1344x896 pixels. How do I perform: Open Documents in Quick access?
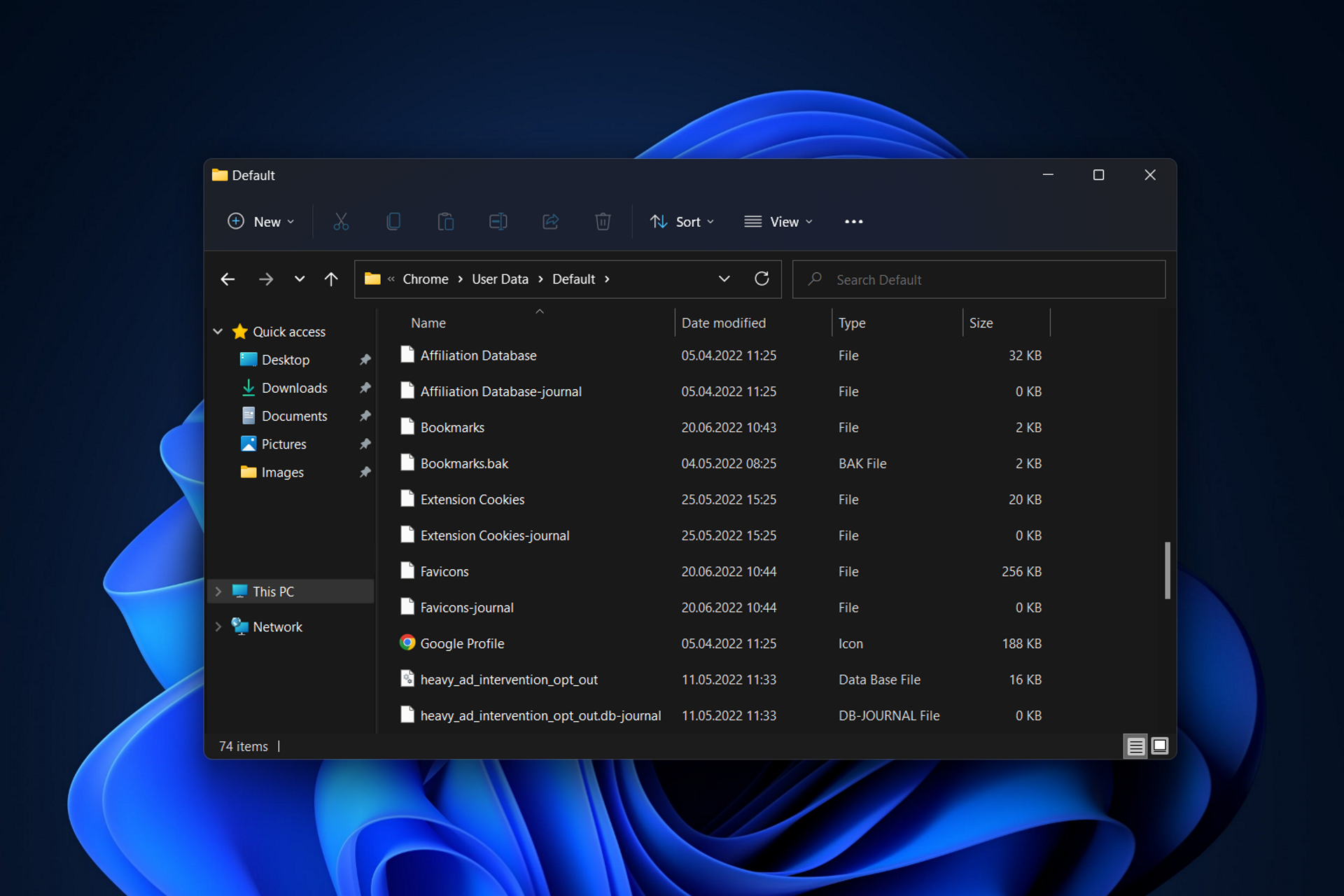click(x=294, y=416)
